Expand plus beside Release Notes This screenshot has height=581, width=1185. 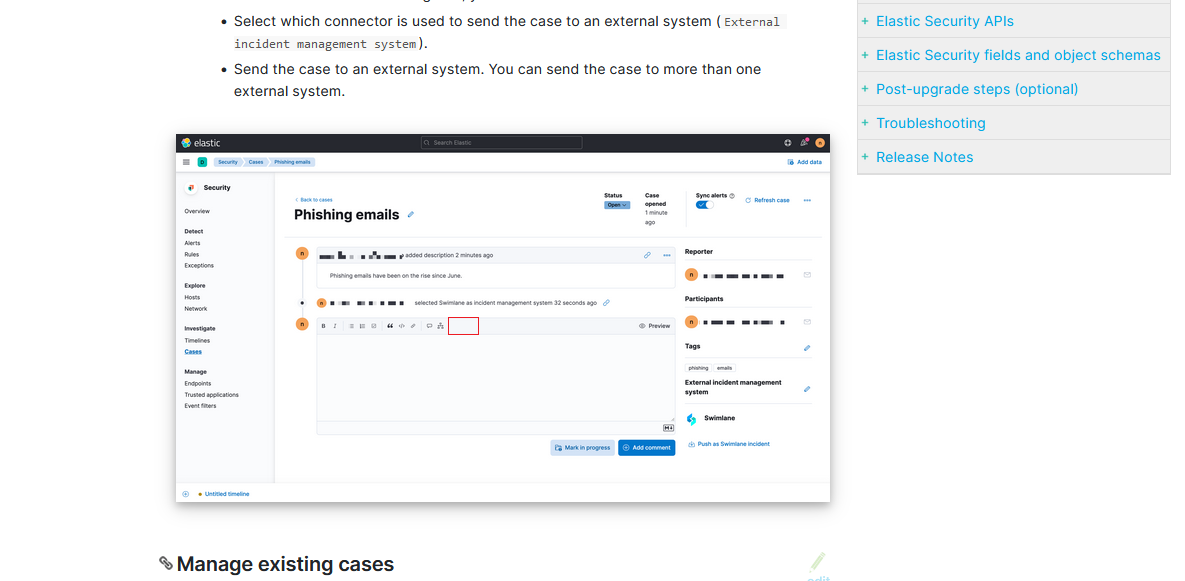coord(865,157)
